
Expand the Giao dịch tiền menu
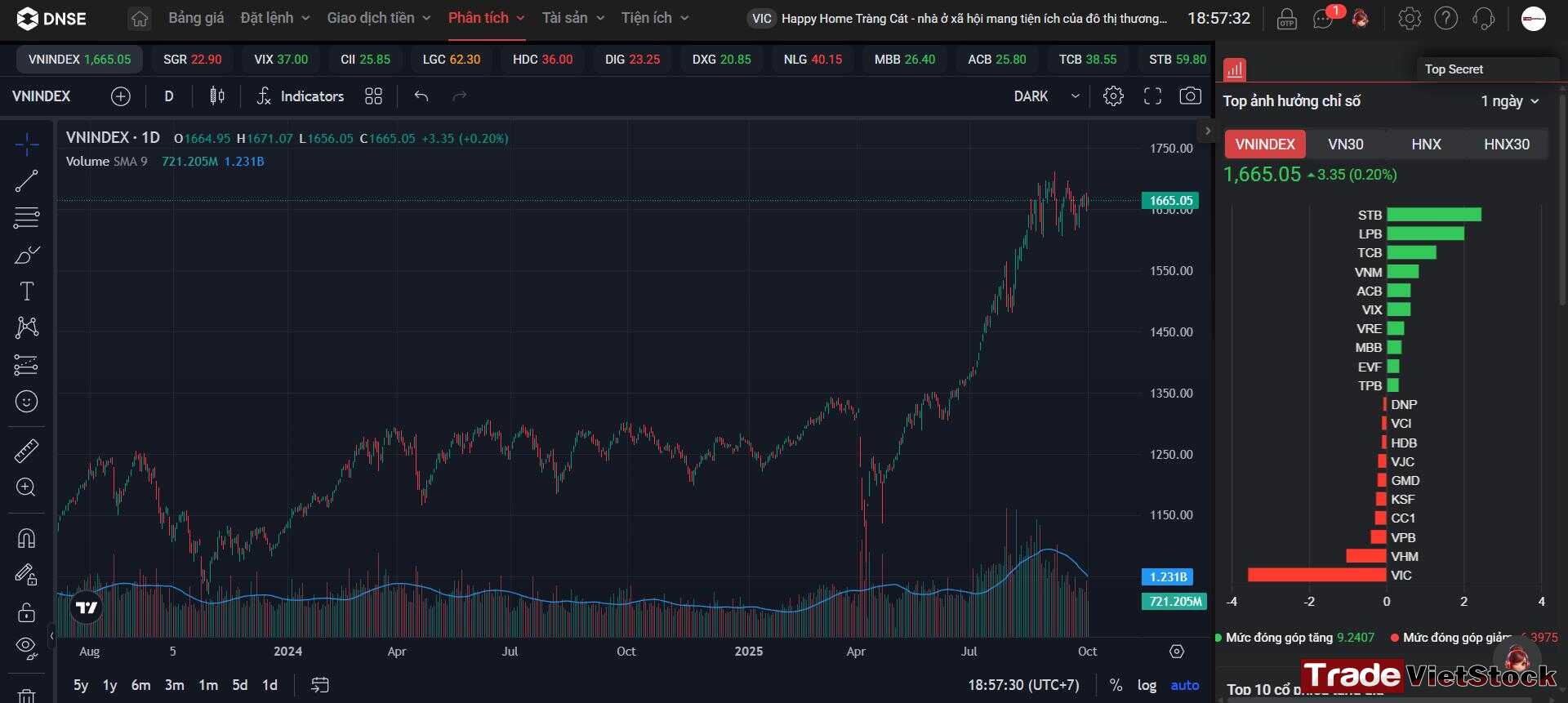(x=379, y=18)
